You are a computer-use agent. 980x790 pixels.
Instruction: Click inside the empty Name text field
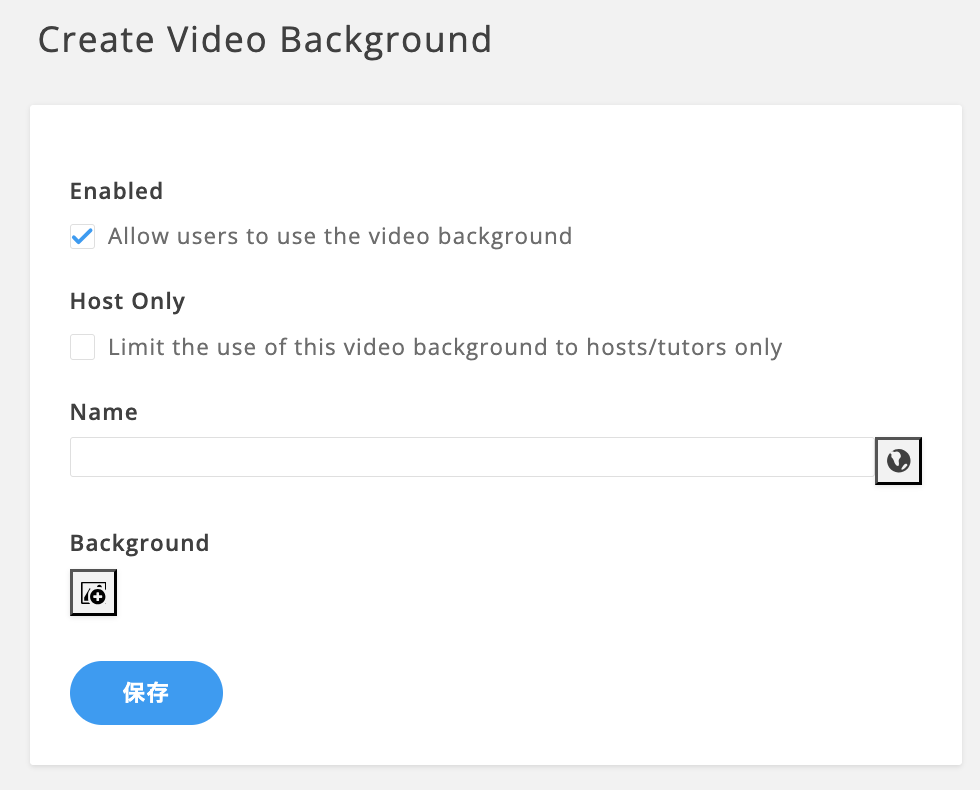[470, 457]
